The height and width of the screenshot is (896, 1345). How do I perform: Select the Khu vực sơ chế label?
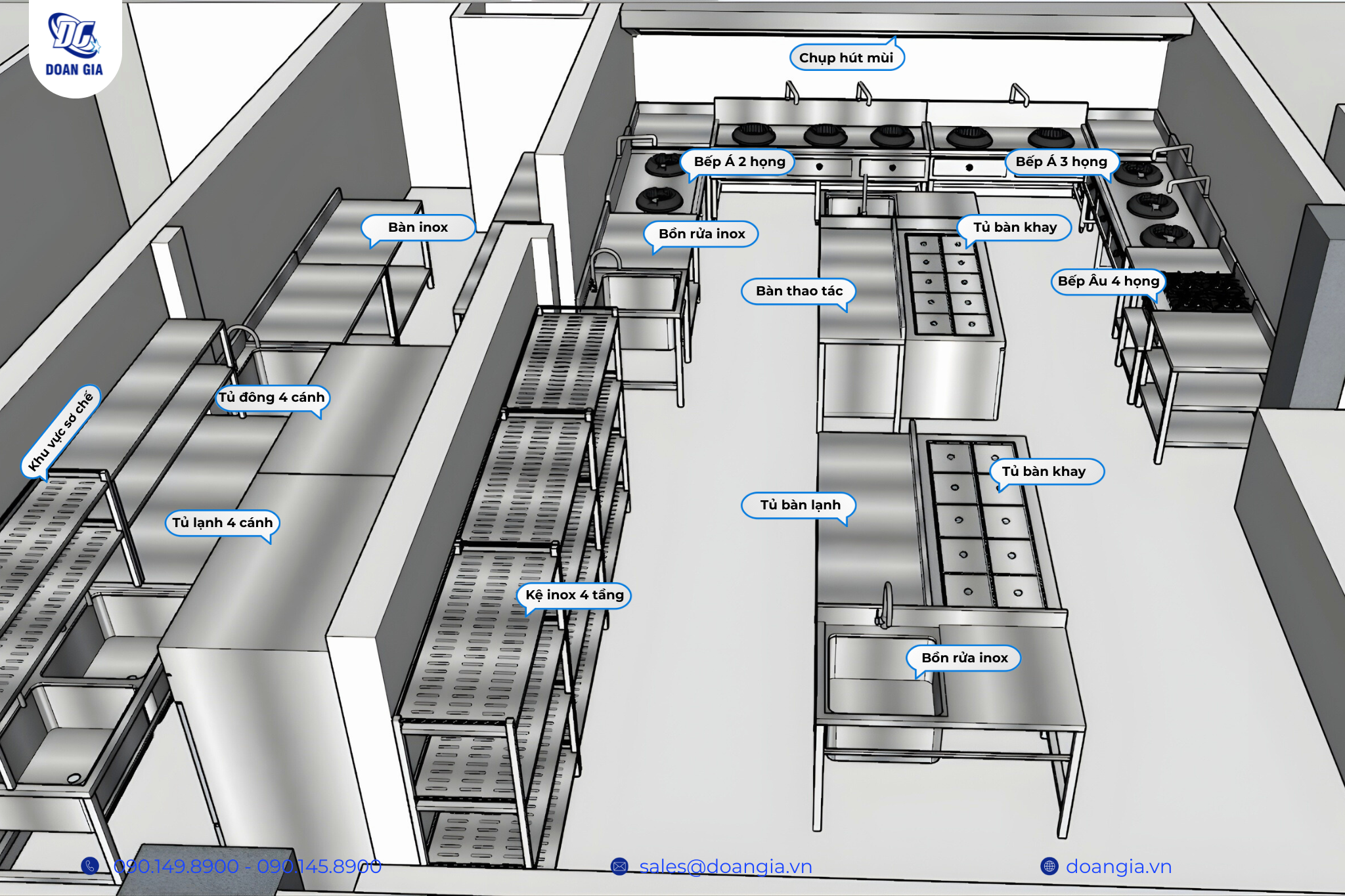(61, 431)
